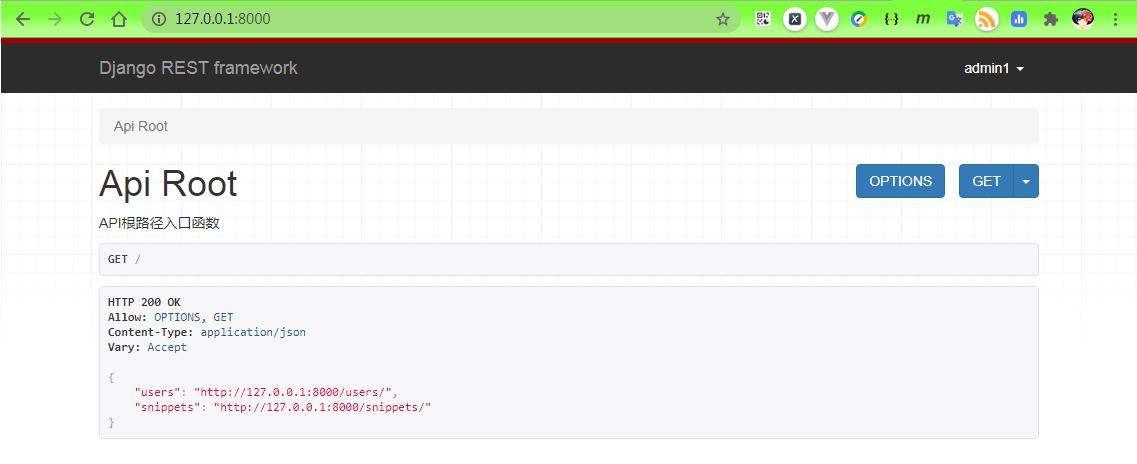Image resolution: width=1137 pixels, height=464 pixels.
Task: Open the X-badge extension icon
Action: [x=795, y=20]
